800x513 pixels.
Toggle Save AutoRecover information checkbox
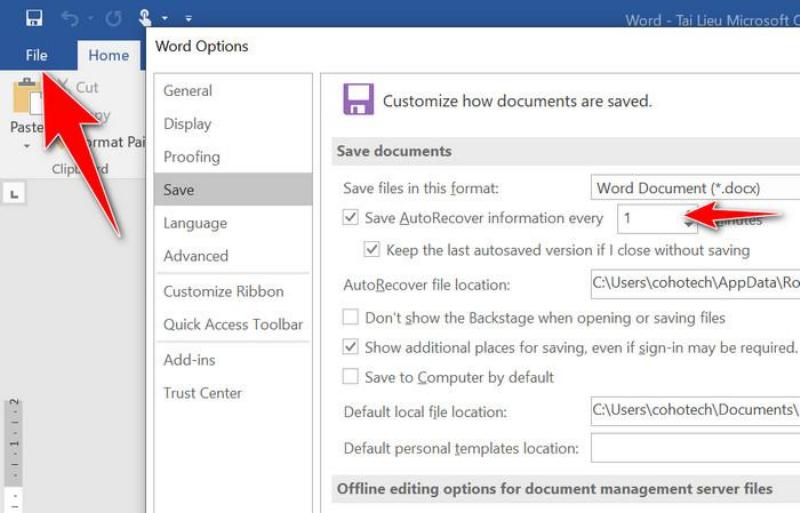(x=350, y=217)
